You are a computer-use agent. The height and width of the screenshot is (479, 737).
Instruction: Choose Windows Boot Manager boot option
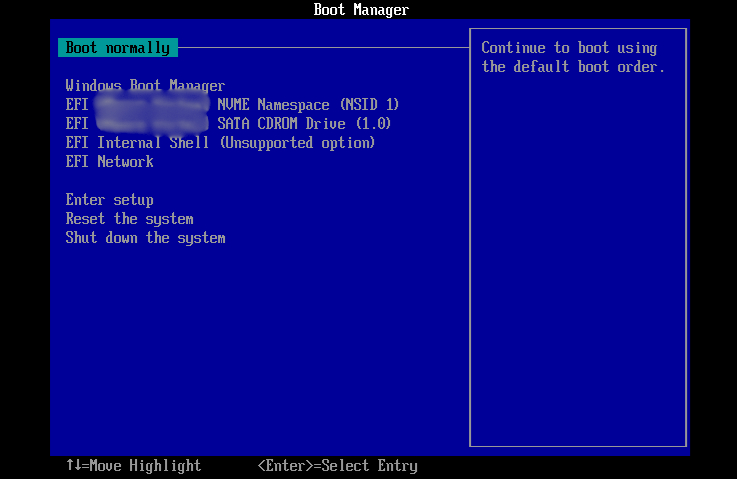[x=145, y=86]
